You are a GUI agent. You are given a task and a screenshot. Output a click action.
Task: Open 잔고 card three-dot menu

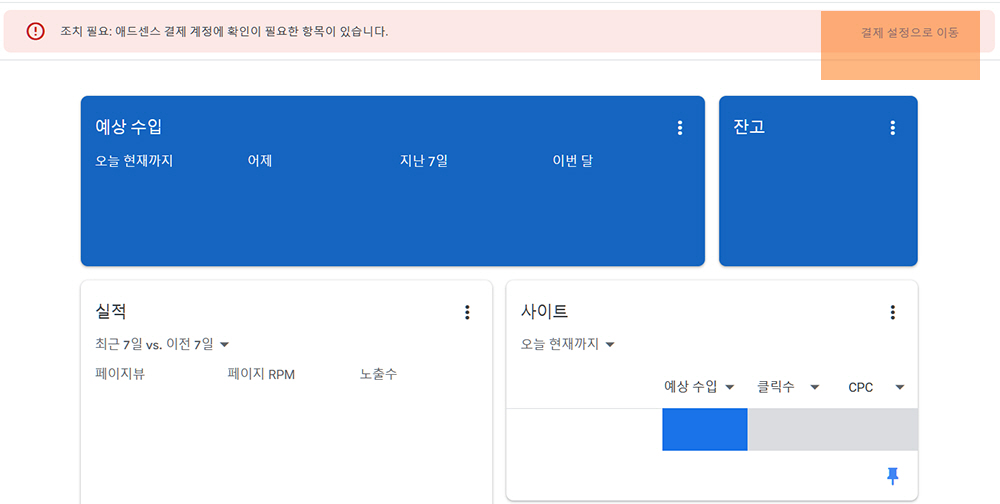click(892, 128)
